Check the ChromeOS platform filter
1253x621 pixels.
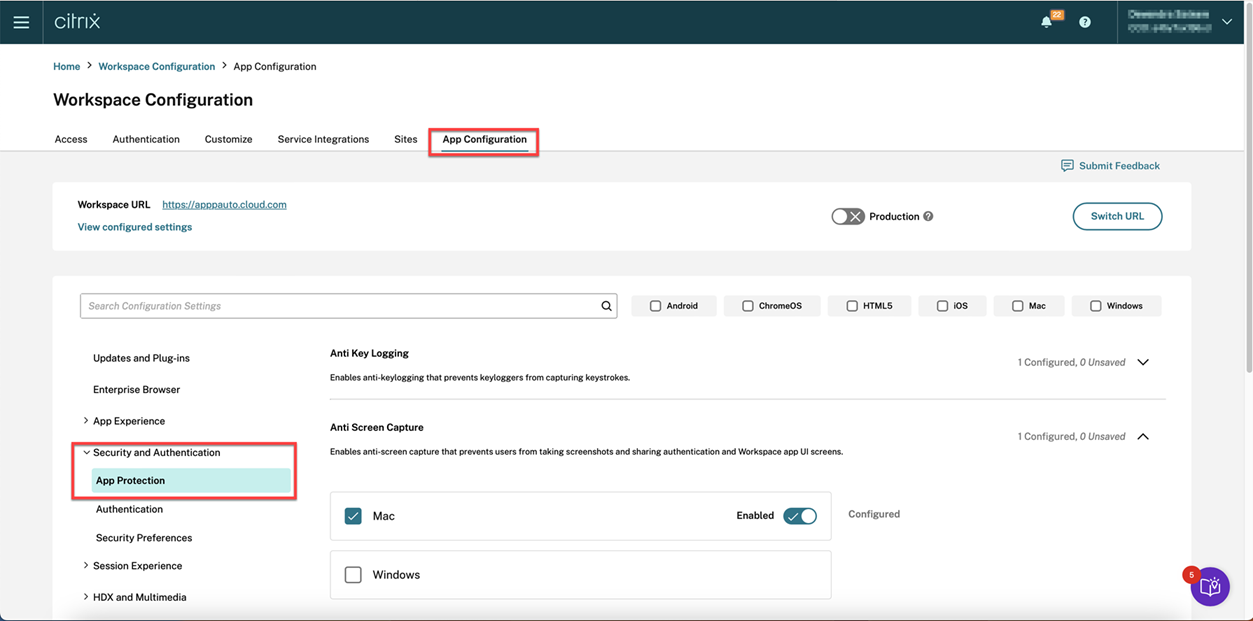(747, 306)
